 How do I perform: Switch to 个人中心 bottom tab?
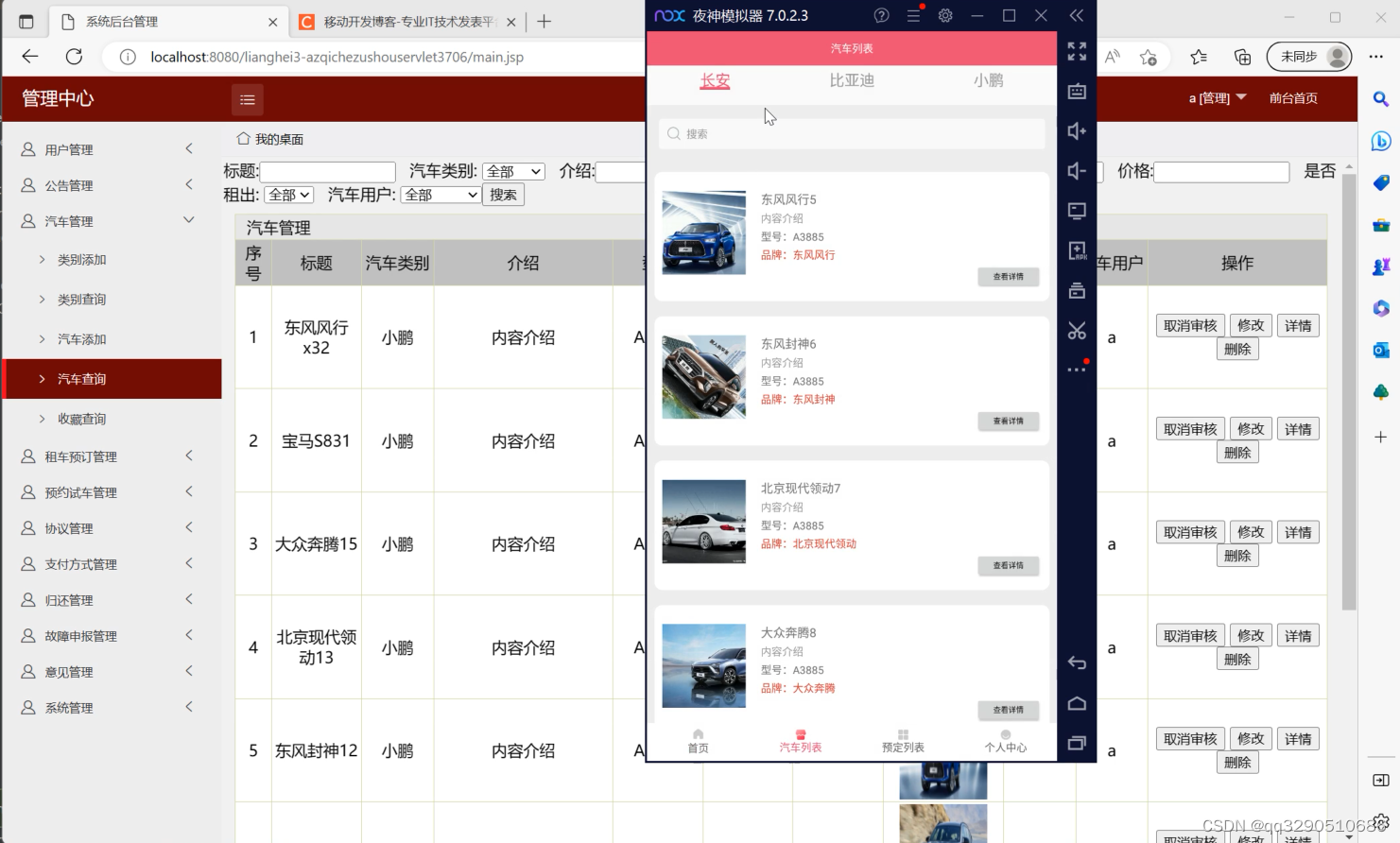point(1005,741)
